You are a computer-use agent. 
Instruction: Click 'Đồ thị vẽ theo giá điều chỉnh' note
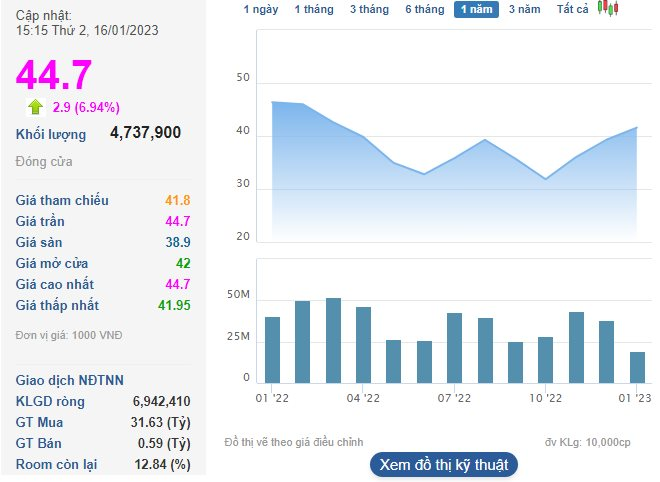[x=293, y=442]
